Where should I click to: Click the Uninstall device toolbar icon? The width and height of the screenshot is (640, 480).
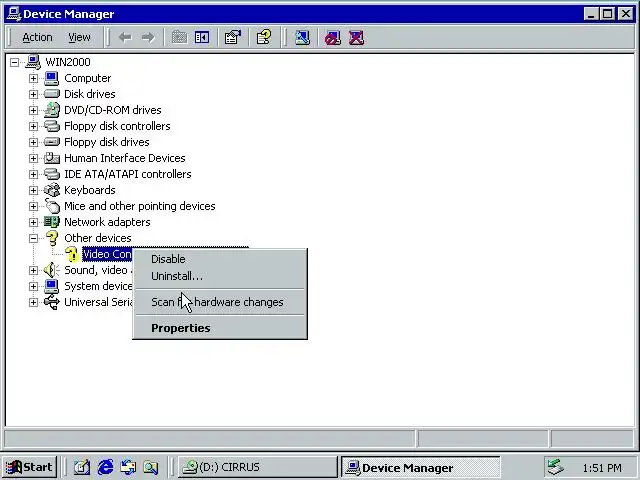point(356,38)
